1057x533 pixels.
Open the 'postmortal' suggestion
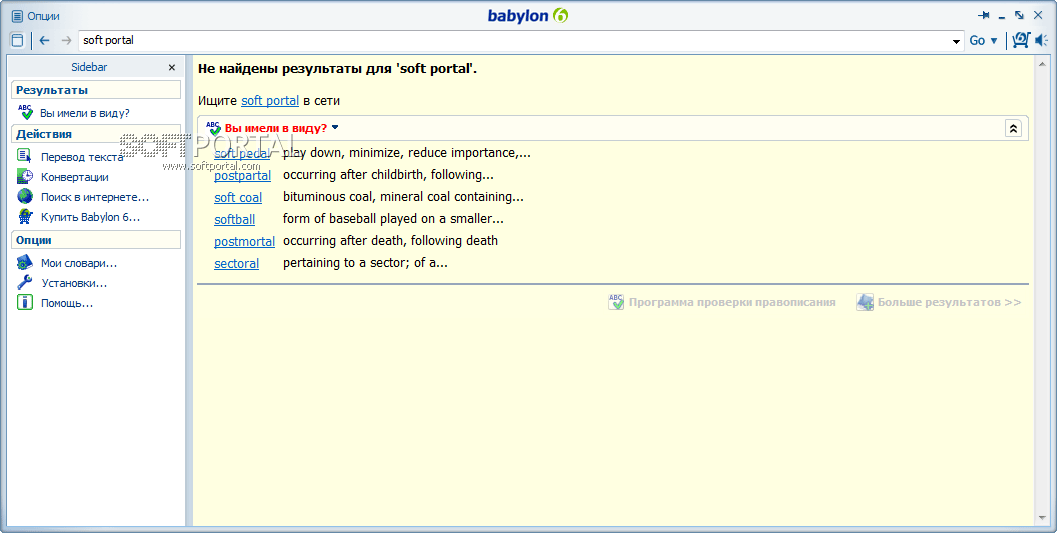click(x=245, y=241)
